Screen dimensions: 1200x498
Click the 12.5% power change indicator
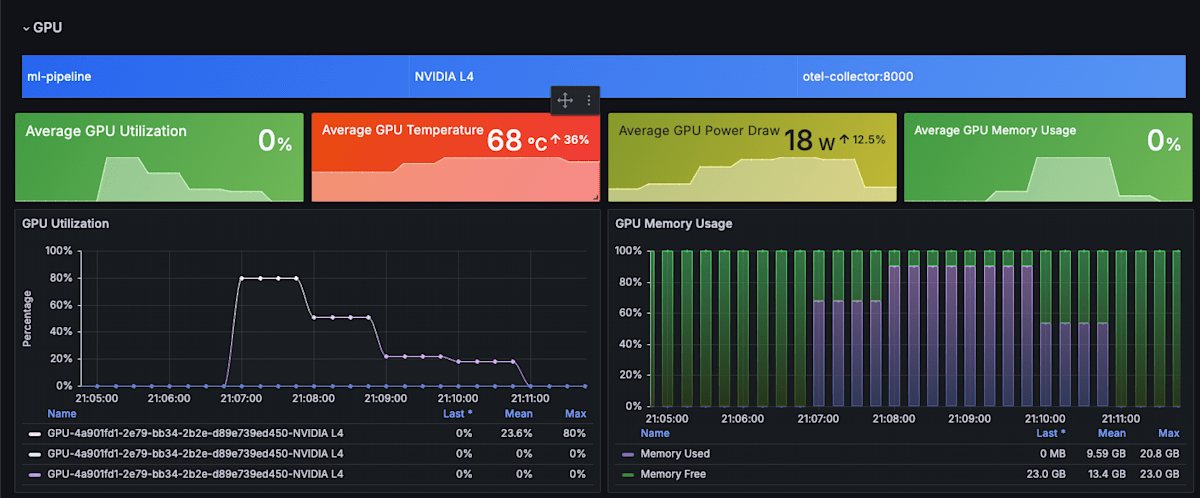(x=863, y=140)
